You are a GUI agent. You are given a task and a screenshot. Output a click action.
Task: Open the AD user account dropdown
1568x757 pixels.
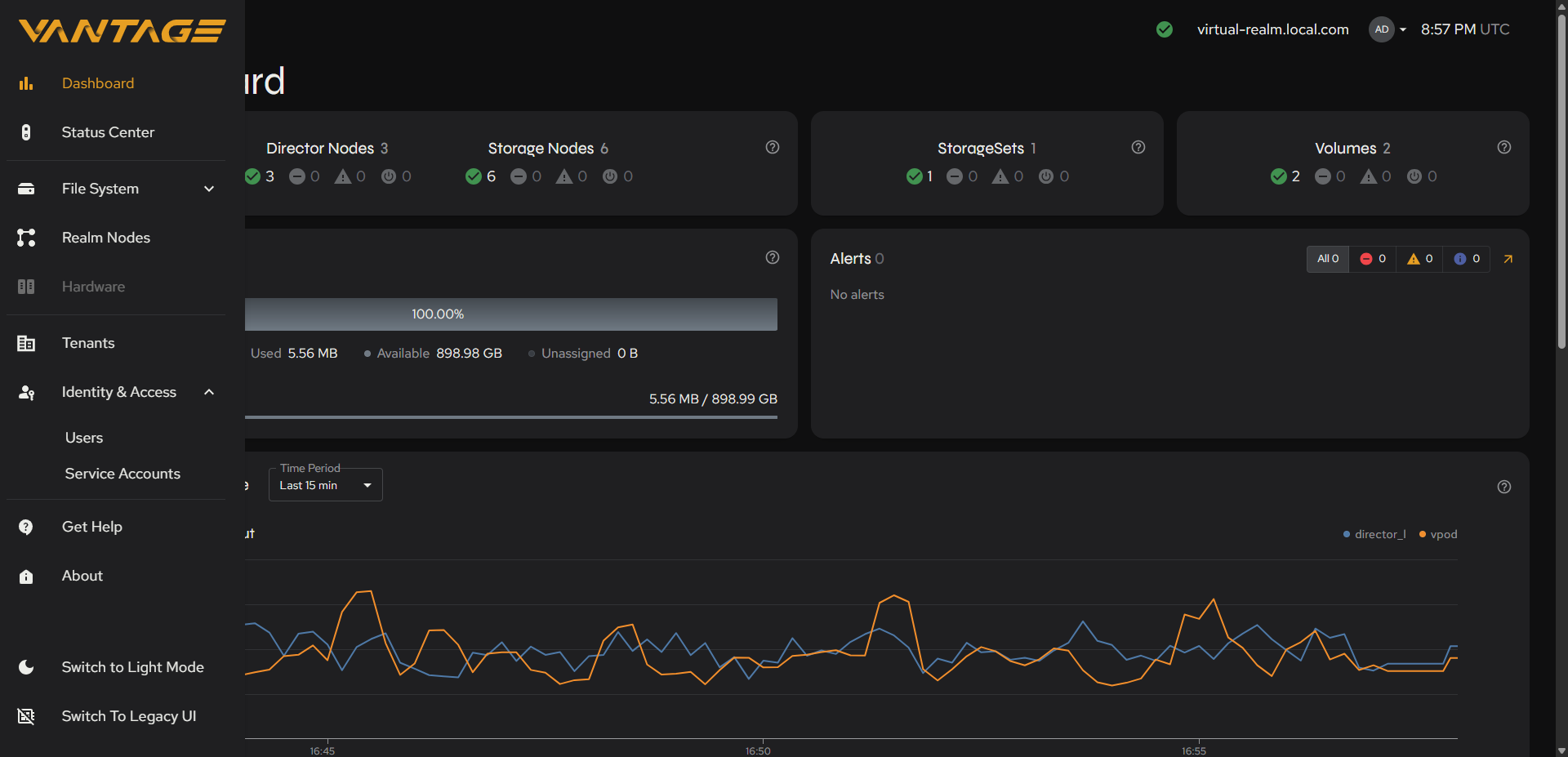(x=1388, y=29)
